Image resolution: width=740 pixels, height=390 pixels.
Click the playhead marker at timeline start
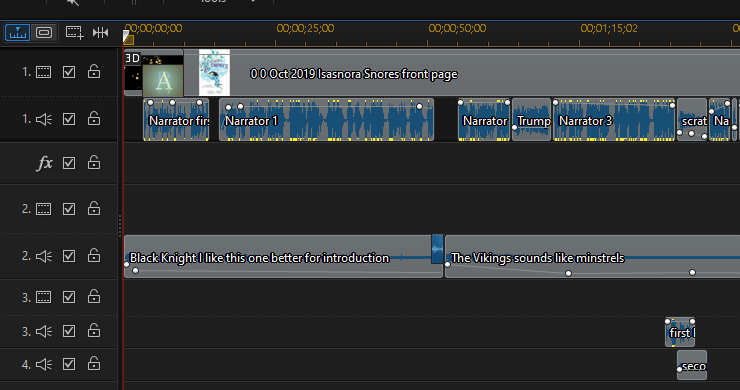click(x=127, y=37)
